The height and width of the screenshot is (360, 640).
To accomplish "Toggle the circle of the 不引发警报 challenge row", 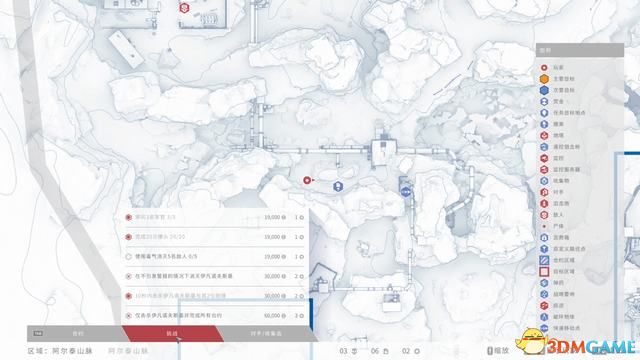I will point(129,276).
